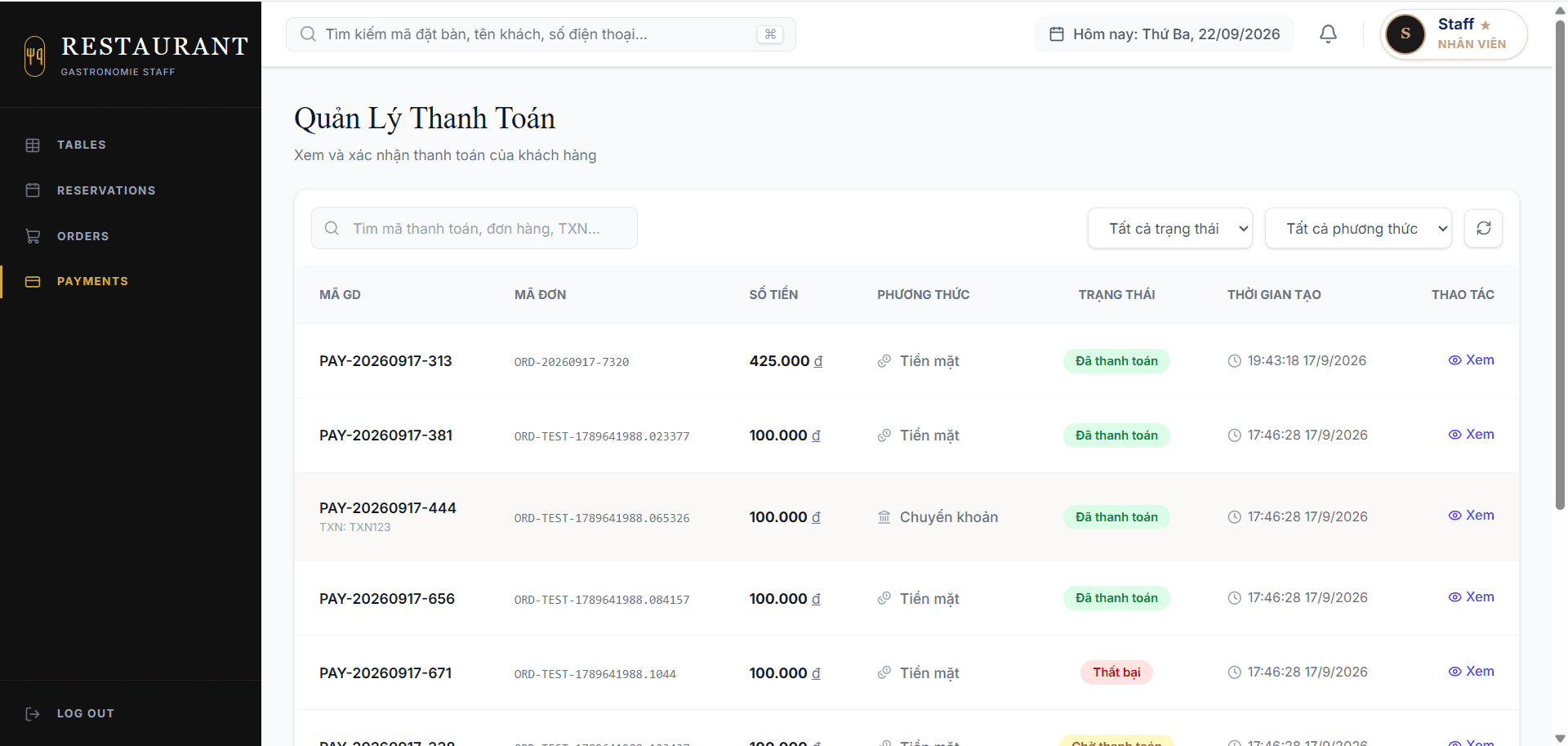Click the TRẠNG THÁI column header
1568x746 pixels.
click(1116, 295)
